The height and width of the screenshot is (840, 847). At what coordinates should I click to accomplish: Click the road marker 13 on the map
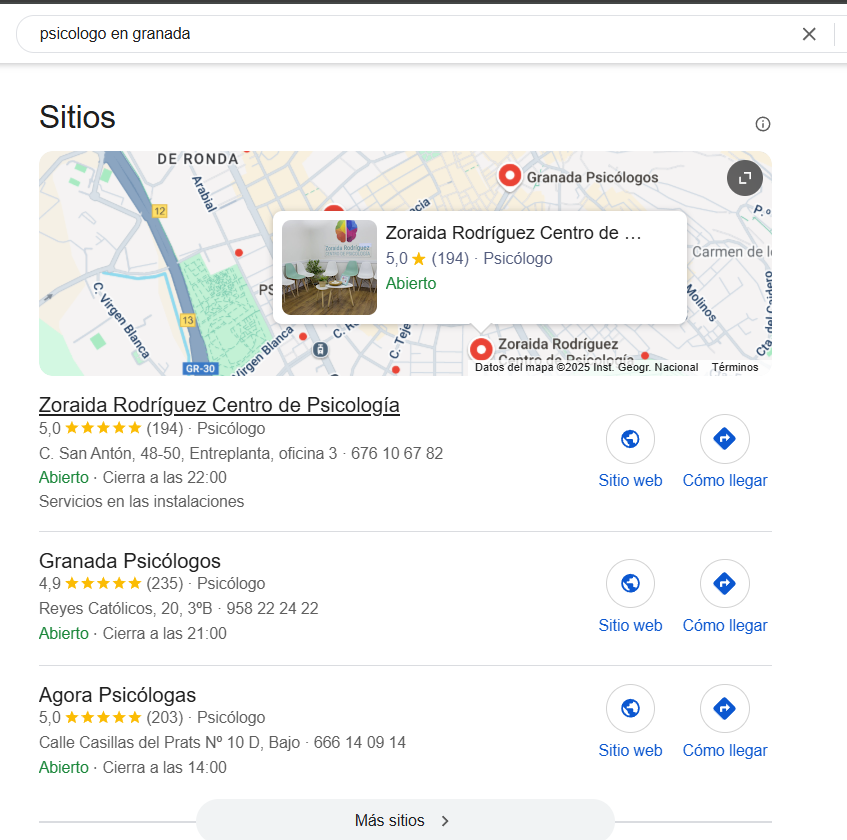pos(187,320)
